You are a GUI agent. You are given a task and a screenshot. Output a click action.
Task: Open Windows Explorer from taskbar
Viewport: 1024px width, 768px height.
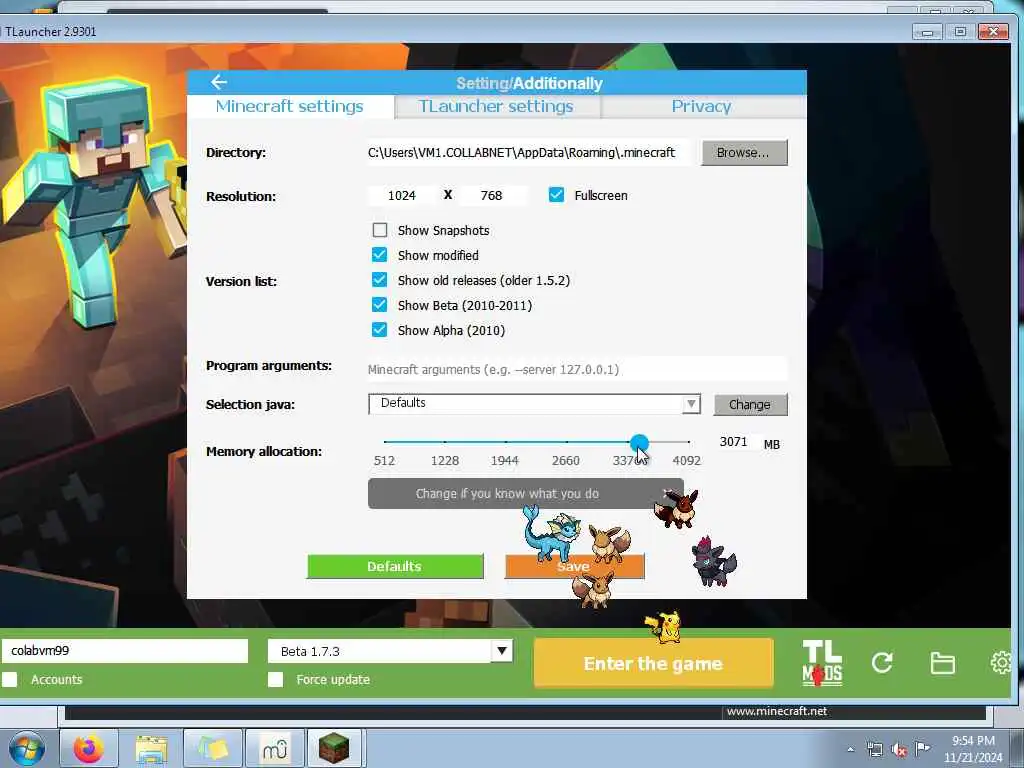click(x=151, y=748)
